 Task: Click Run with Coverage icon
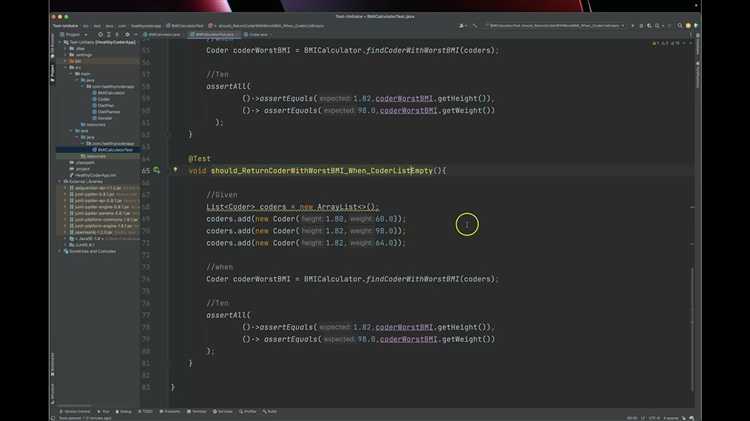point(649,25)
